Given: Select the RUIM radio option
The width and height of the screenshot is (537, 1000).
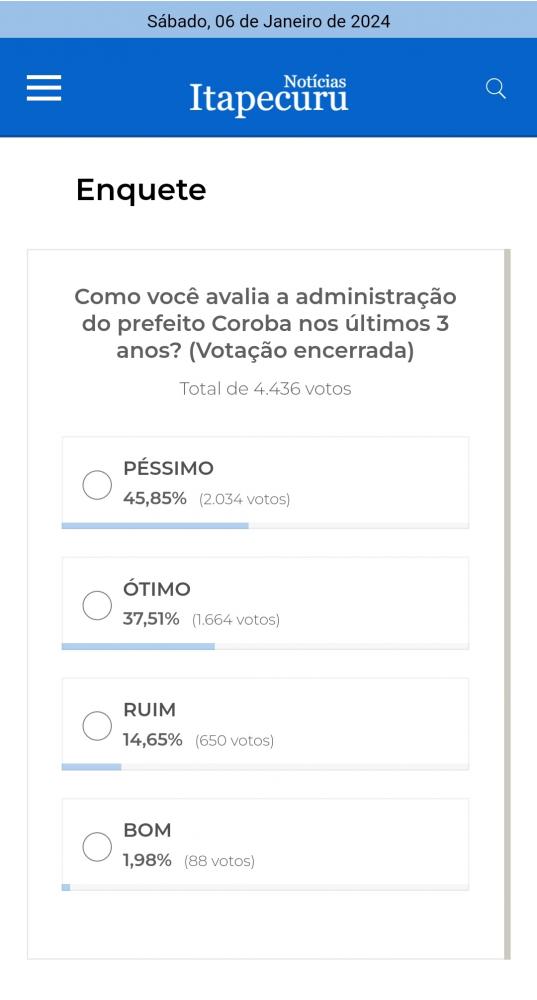Looking at the screenshot, I should coord(97,726).
